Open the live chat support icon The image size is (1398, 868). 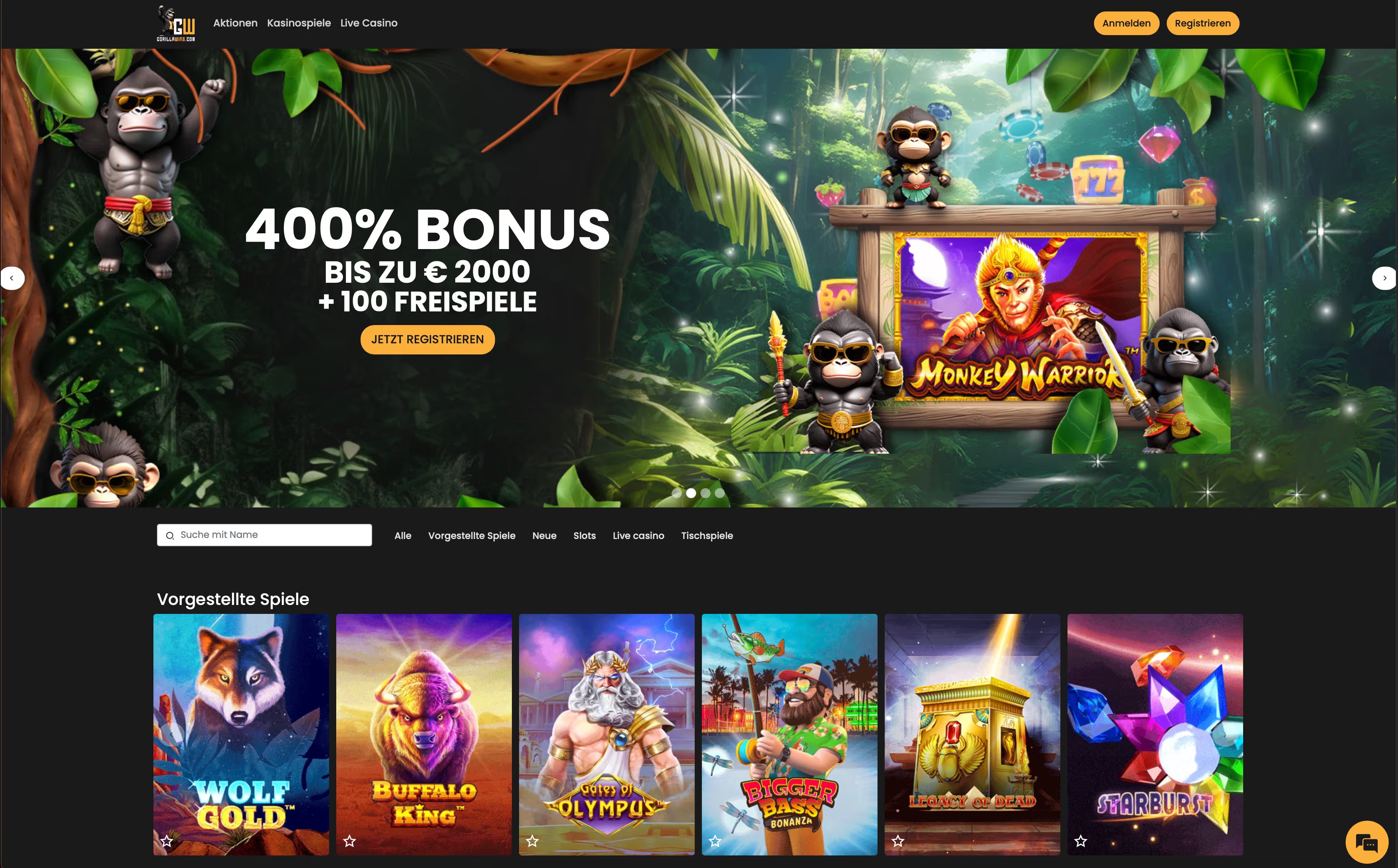[x=1366, y=842]
